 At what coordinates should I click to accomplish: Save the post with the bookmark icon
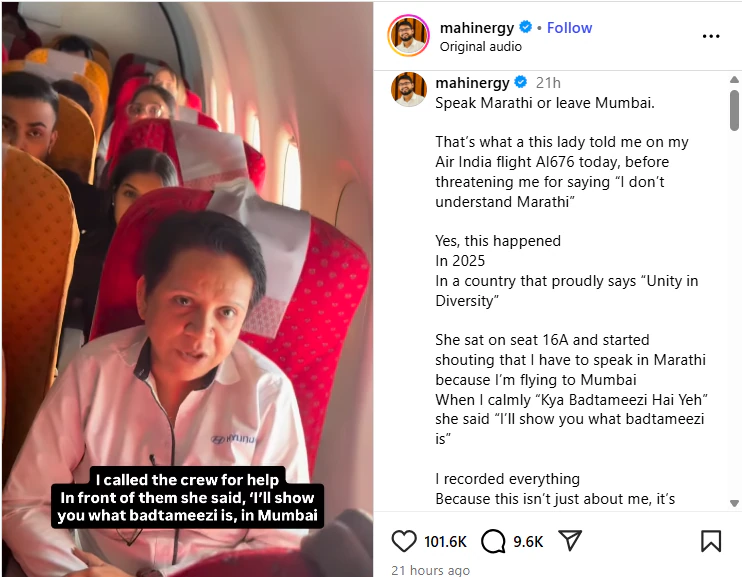pos(711,541)
